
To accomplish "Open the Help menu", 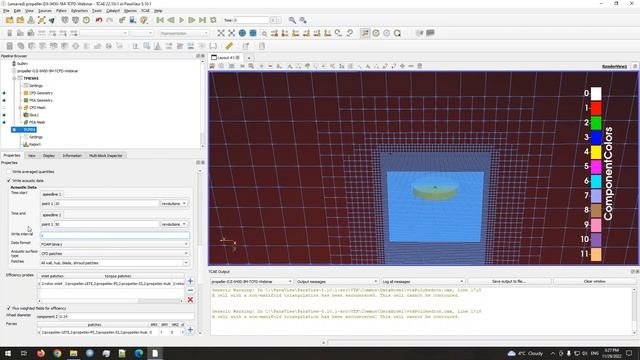I will (x=158, y=11).
